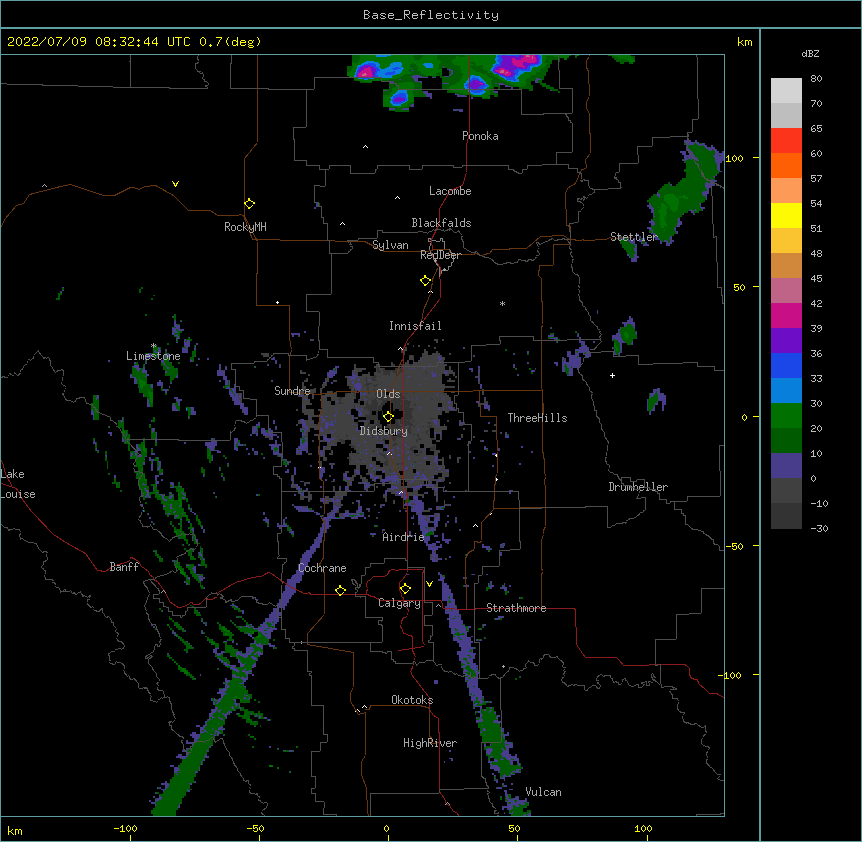Click the ThreeHills label
This screenshot has height=842, width=862.
pos(537,418)
